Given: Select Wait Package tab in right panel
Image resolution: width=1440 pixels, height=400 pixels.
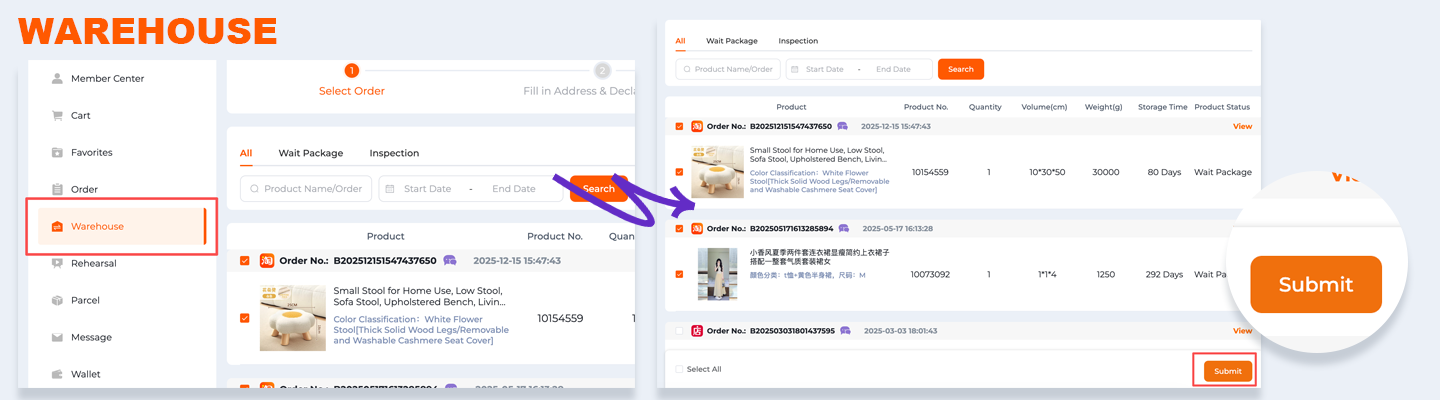Looking at the screenshot, I should (x=732, y=41).
